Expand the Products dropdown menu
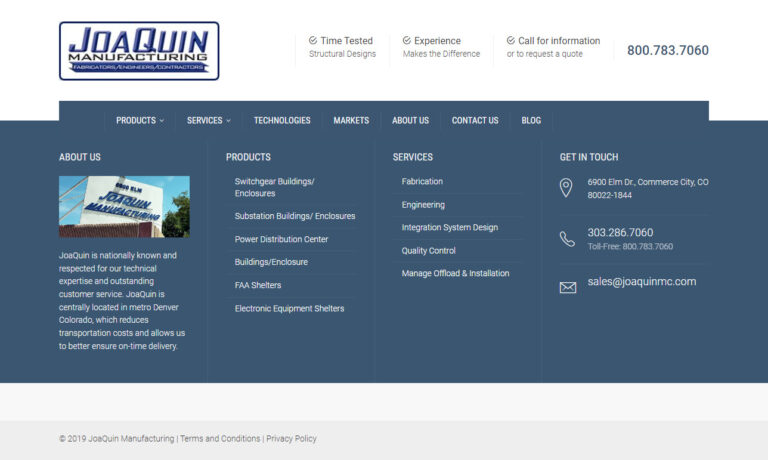This screenshot has width=768, height=460. click(140, 120)
